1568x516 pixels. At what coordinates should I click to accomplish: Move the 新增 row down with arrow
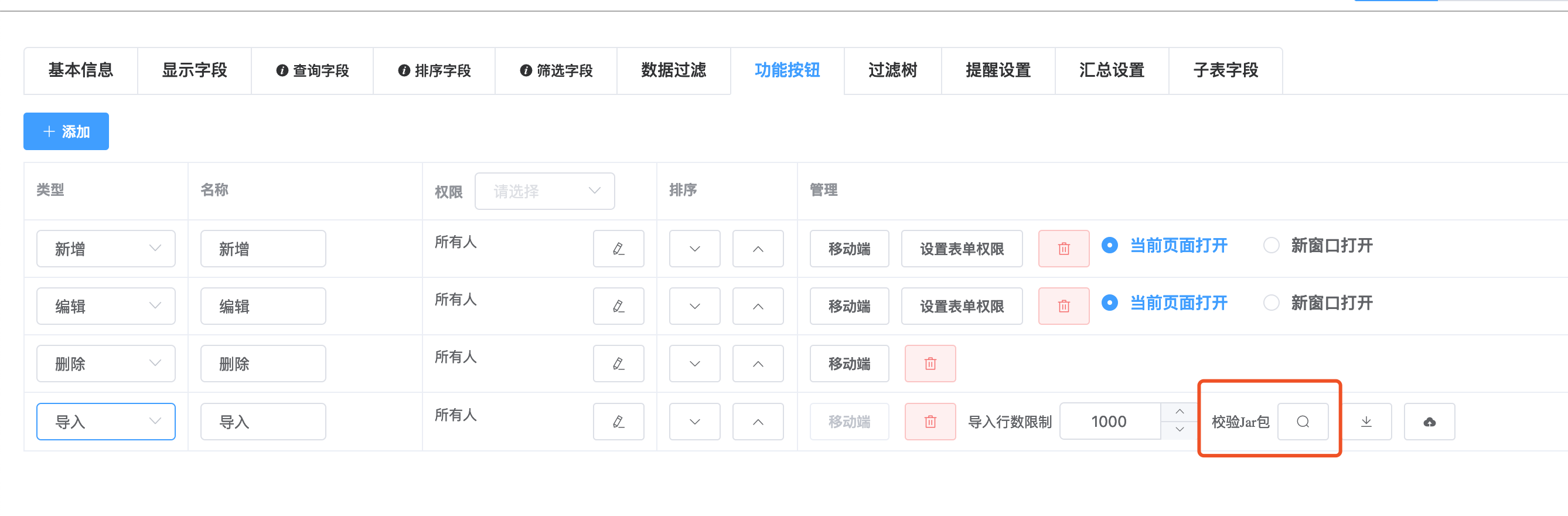point(694,249)
